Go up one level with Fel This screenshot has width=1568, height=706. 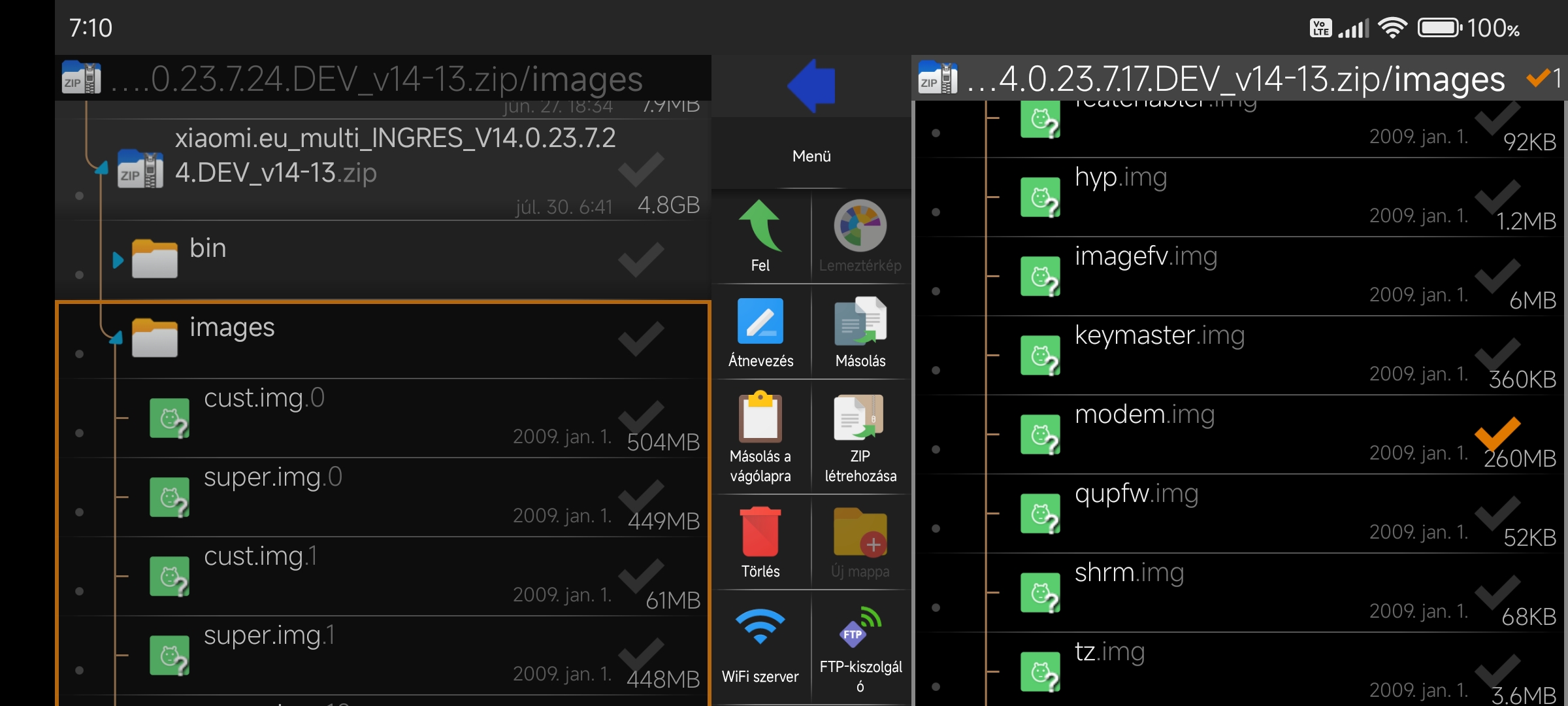pyautogui.click(x=760, y=236)
